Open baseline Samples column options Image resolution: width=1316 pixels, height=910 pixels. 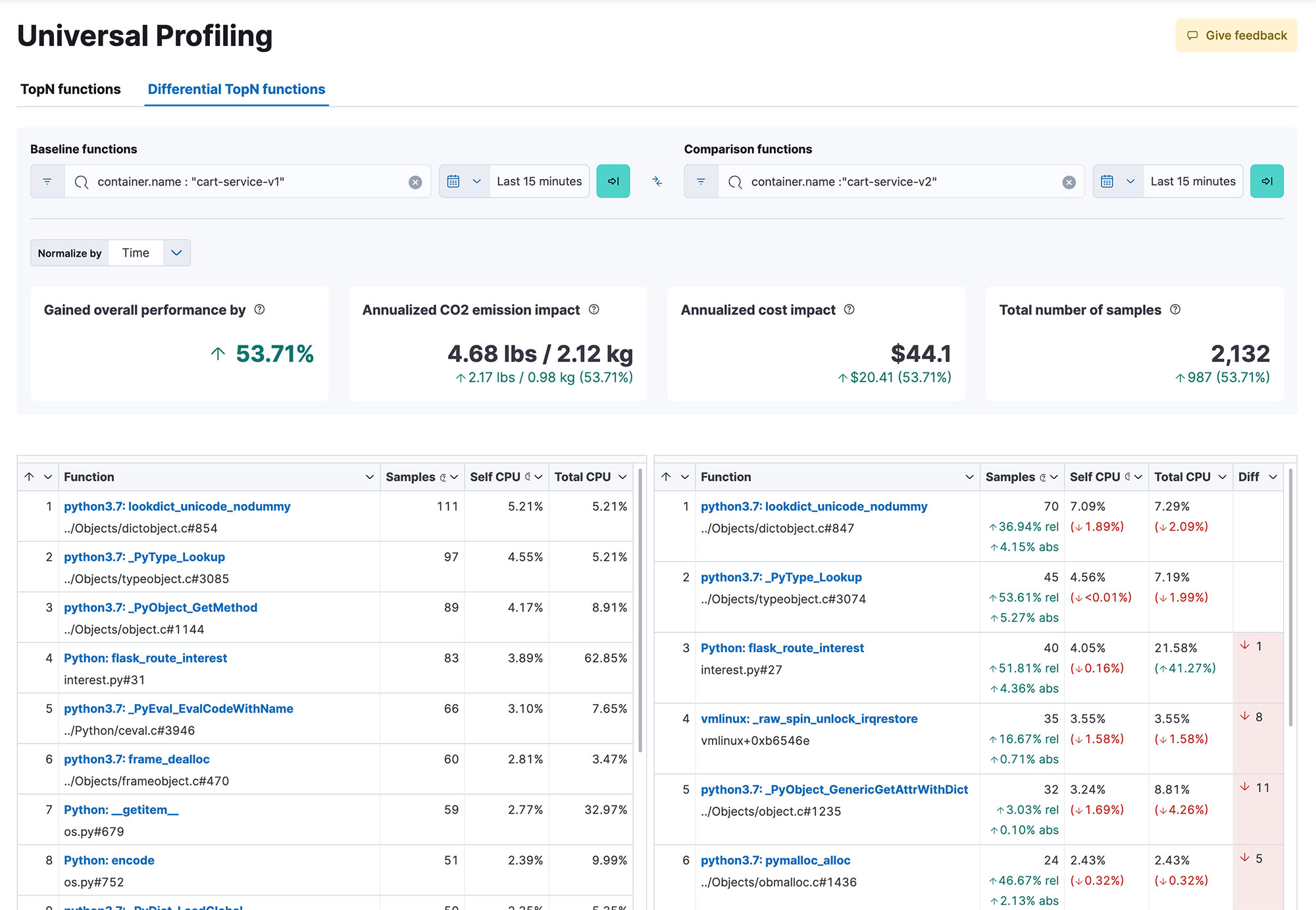(x=454, y=477)
